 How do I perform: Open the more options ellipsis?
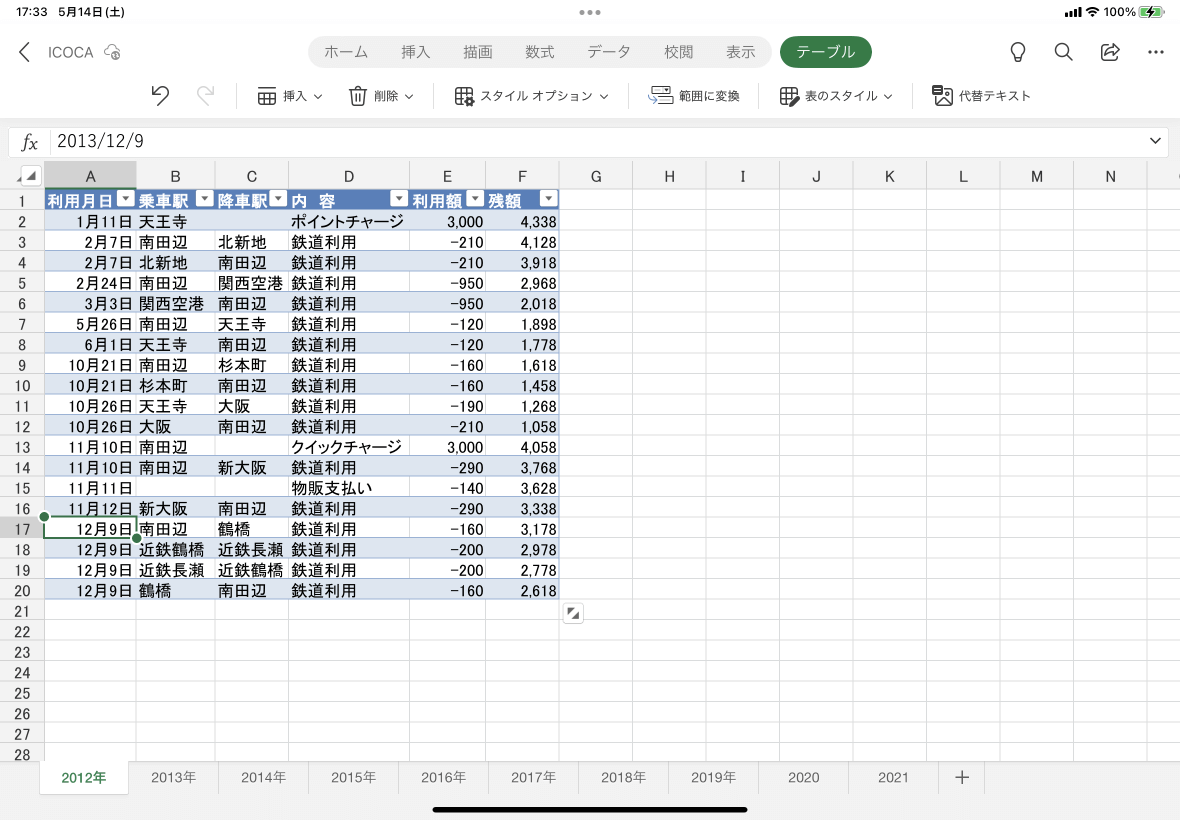[x=1156, y=52]
